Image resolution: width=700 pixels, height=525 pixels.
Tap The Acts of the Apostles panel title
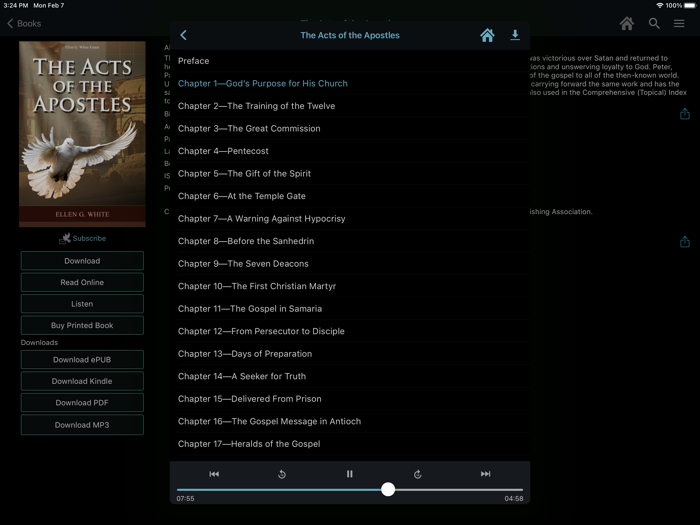click(350, 35)
